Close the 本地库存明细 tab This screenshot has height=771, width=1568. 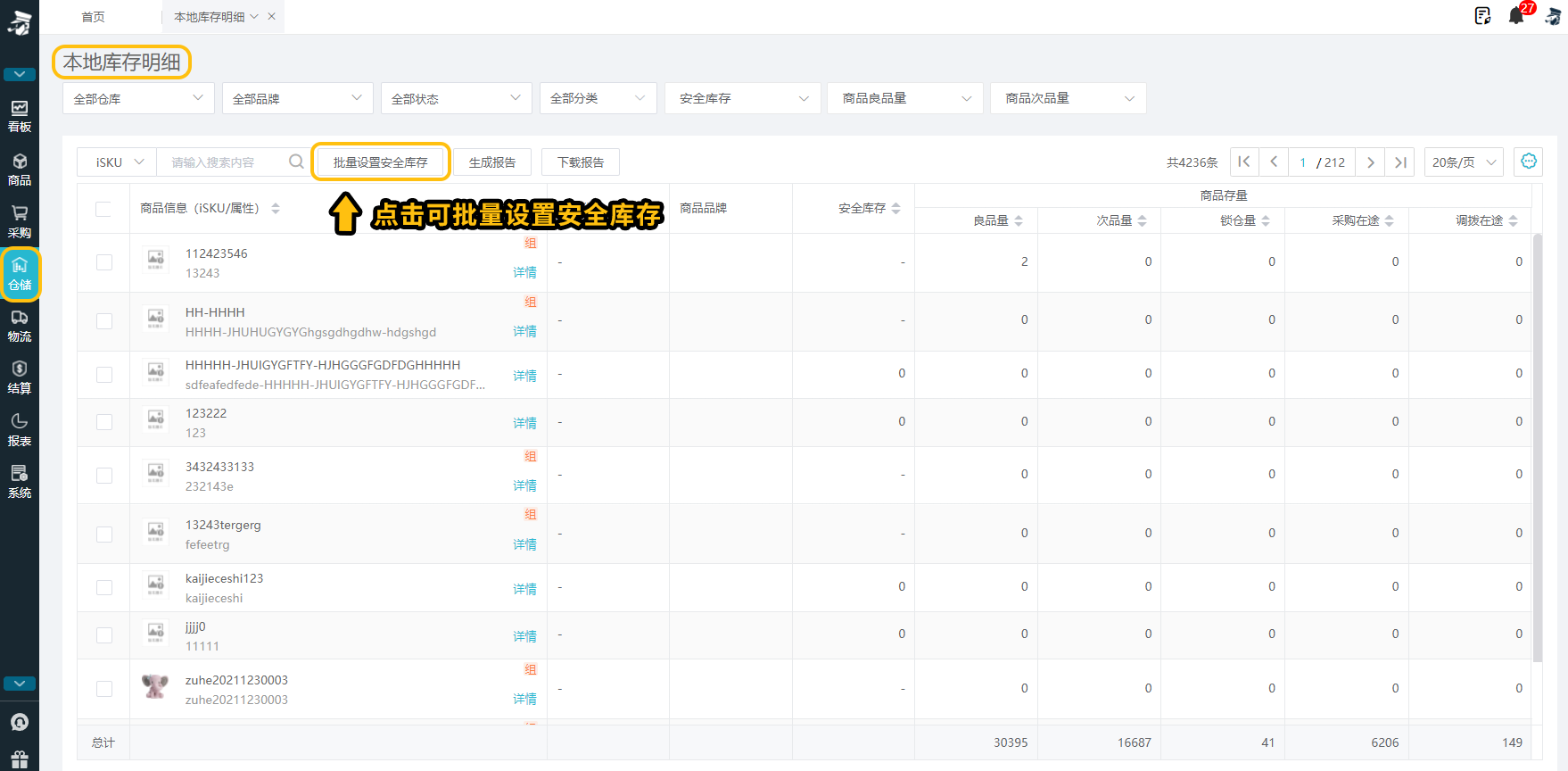click(x=272, y=16)
